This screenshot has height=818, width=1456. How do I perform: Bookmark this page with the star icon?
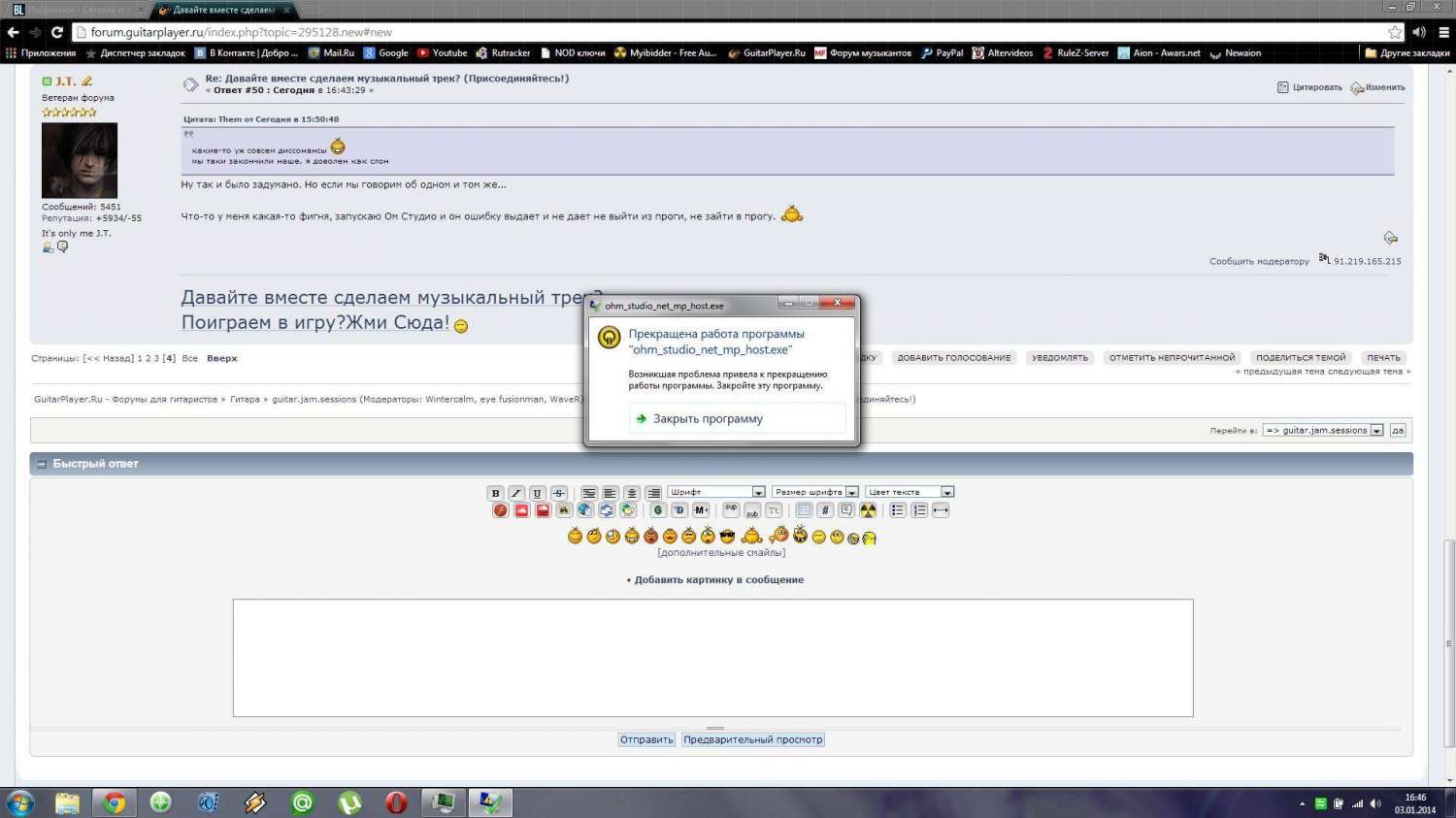(x=1395, y=32)
